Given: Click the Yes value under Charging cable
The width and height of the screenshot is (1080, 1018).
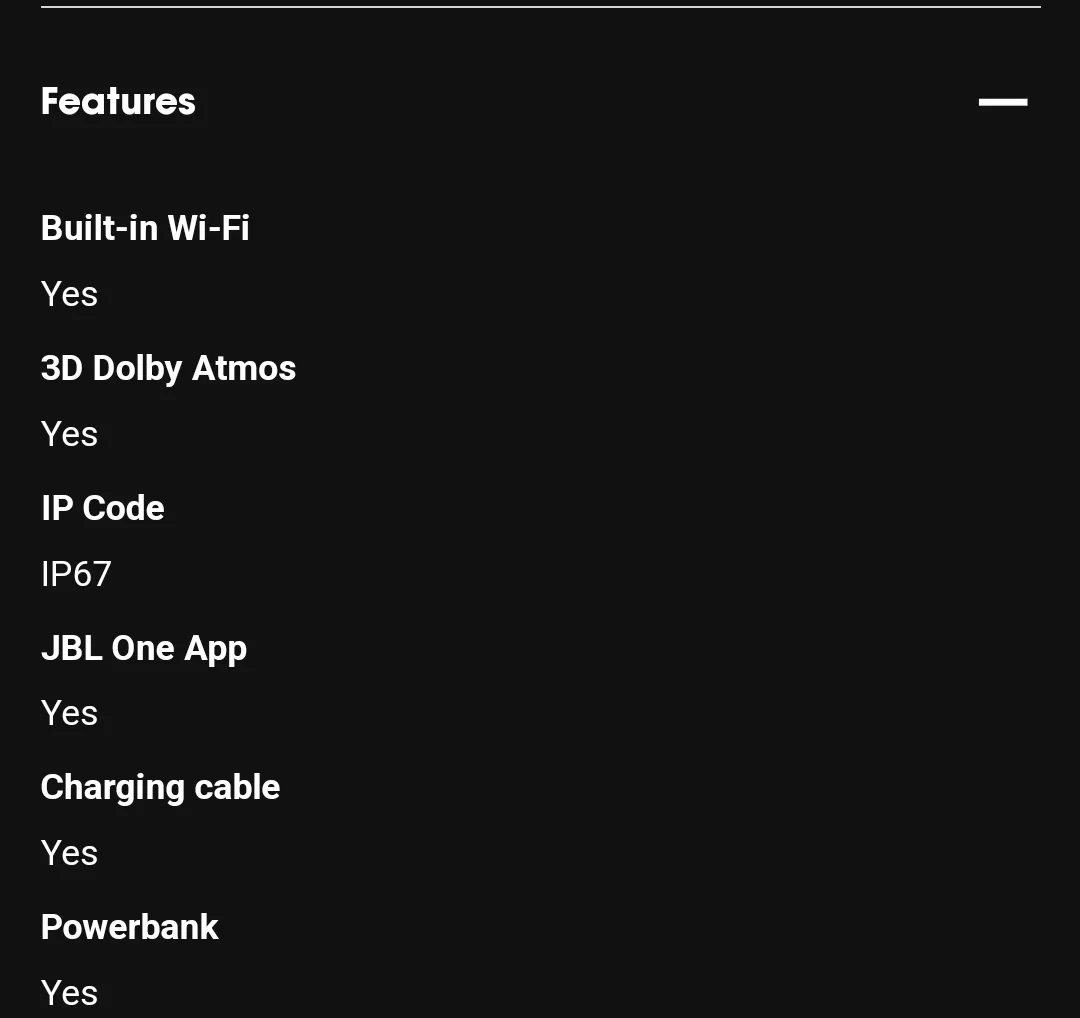Looking at the screenshot, I should tap(70, 853).
